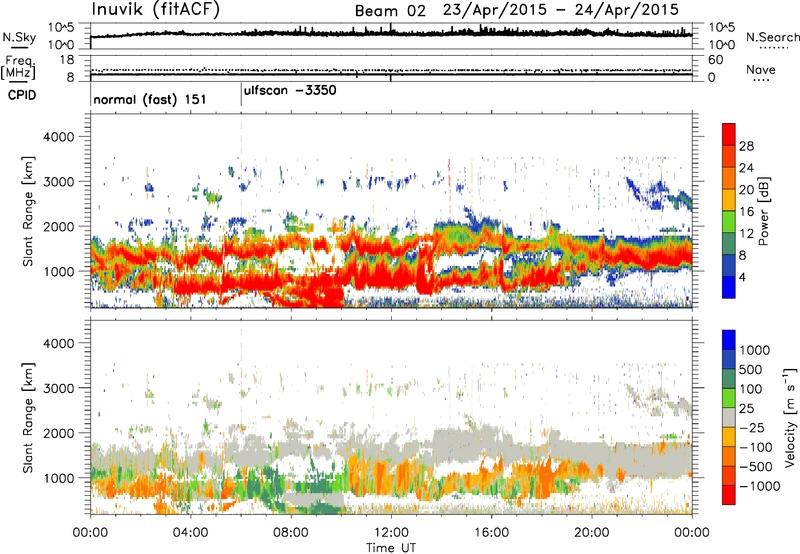Click the '3000' range tick in velocity panel

(58, 388)
